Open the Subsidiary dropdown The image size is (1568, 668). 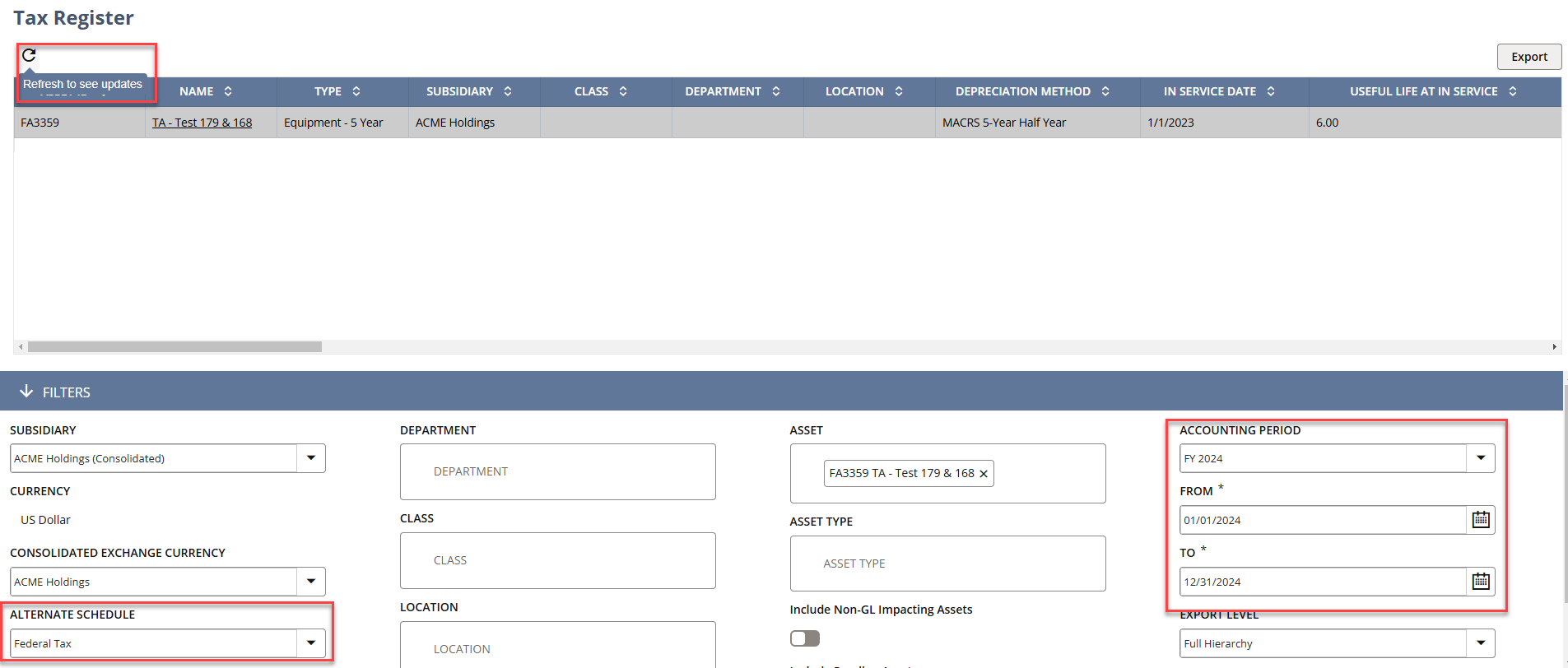(x=311, y=458)
